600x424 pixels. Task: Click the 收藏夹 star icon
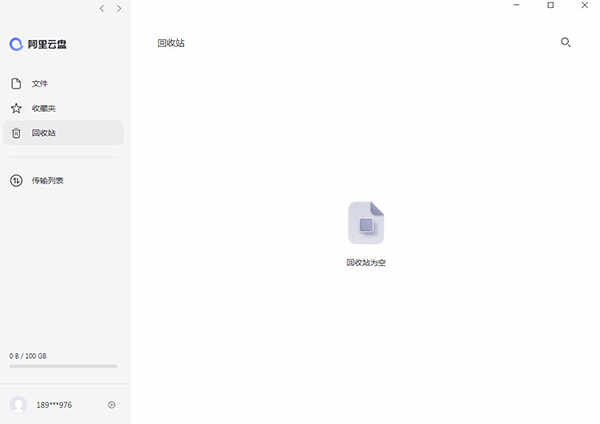[x=16, y=108]
